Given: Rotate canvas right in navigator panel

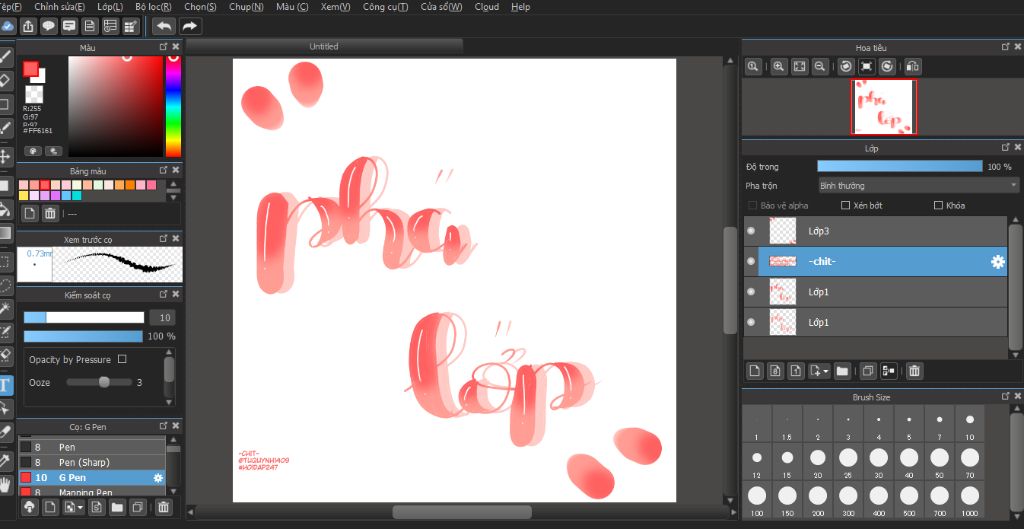Looking at the screenshot, I should click(887, 66).
